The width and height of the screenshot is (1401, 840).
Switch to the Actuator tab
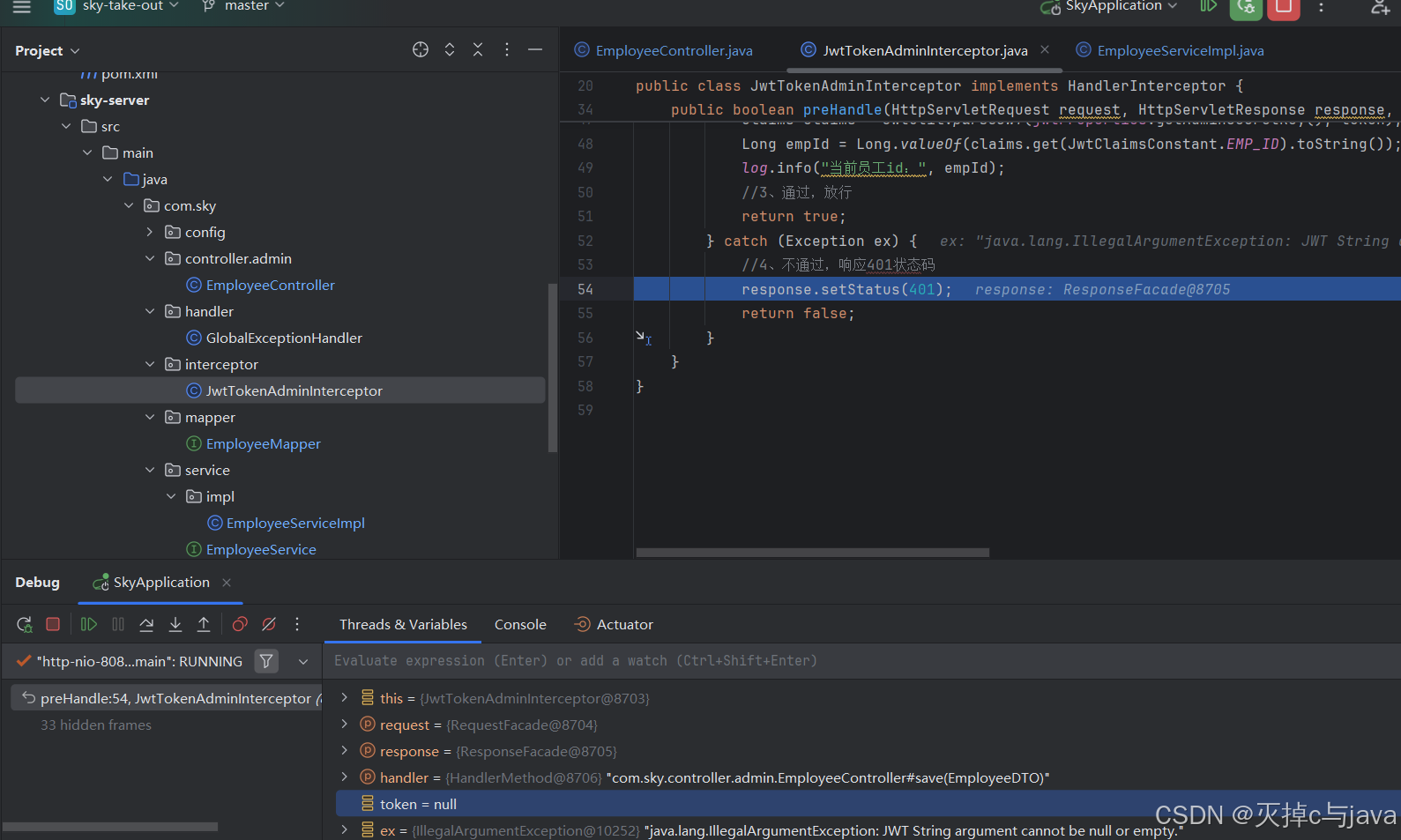pos(614,624)
